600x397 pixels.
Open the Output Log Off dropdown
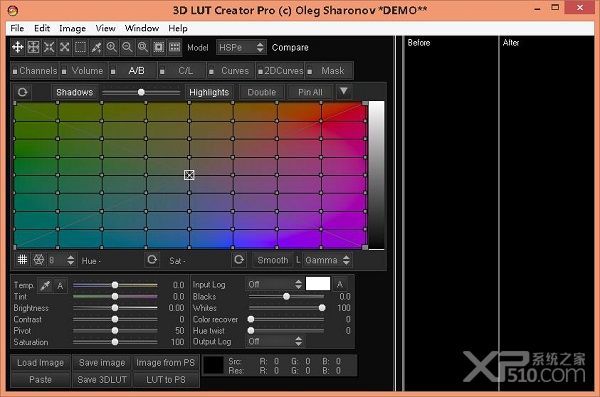click(x=274, y=341)
